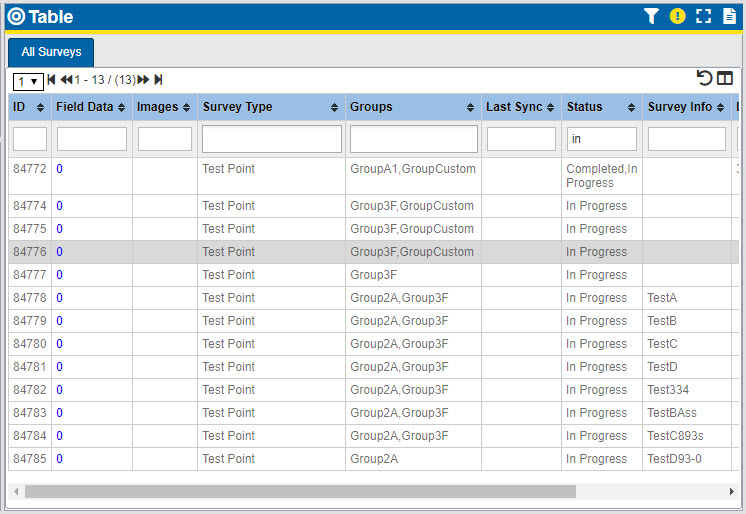
Task: Open Field Data link for survey 84783
Action: 59,413
